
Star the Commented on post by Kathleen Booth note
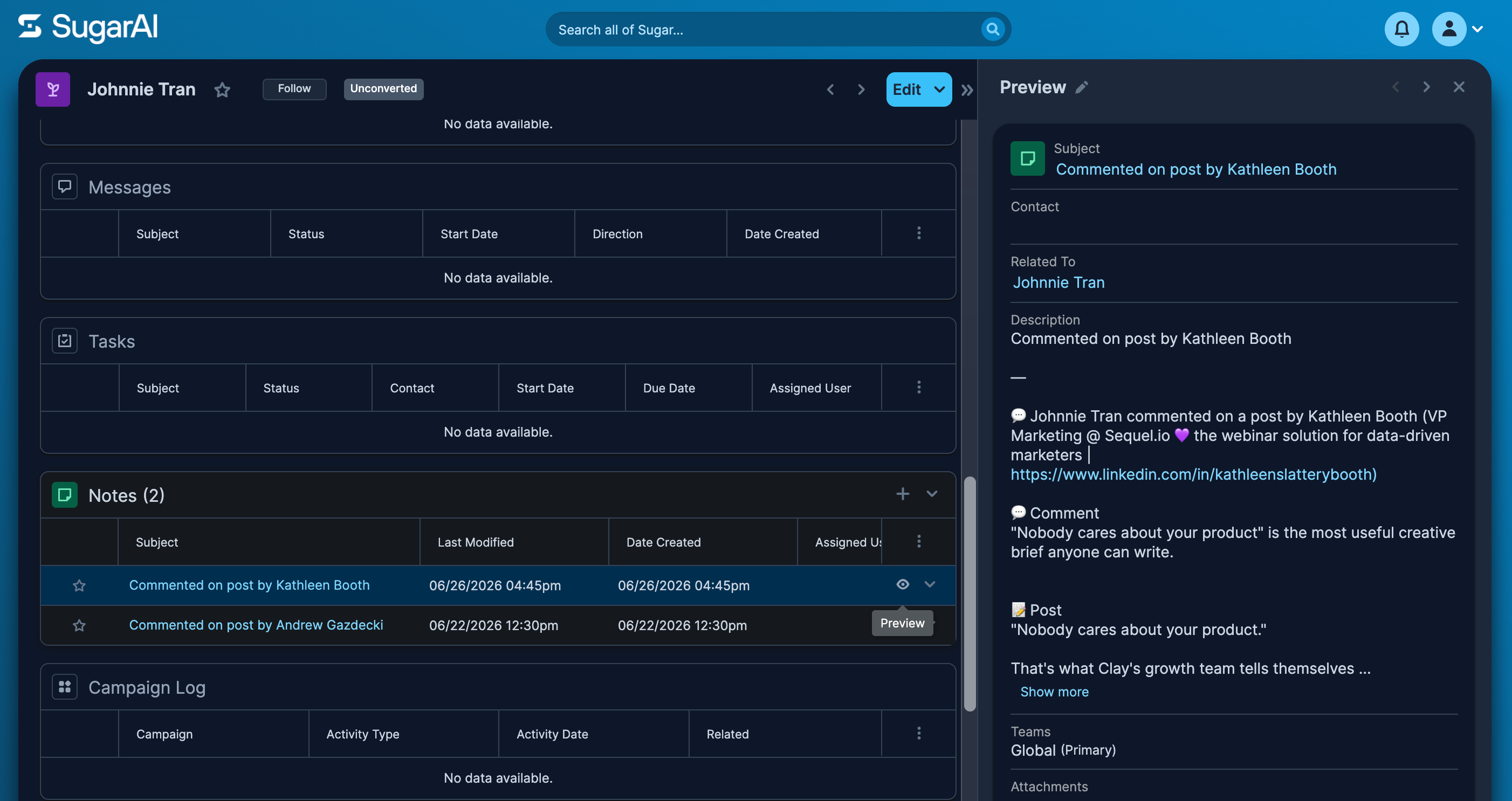pos(79,585)
